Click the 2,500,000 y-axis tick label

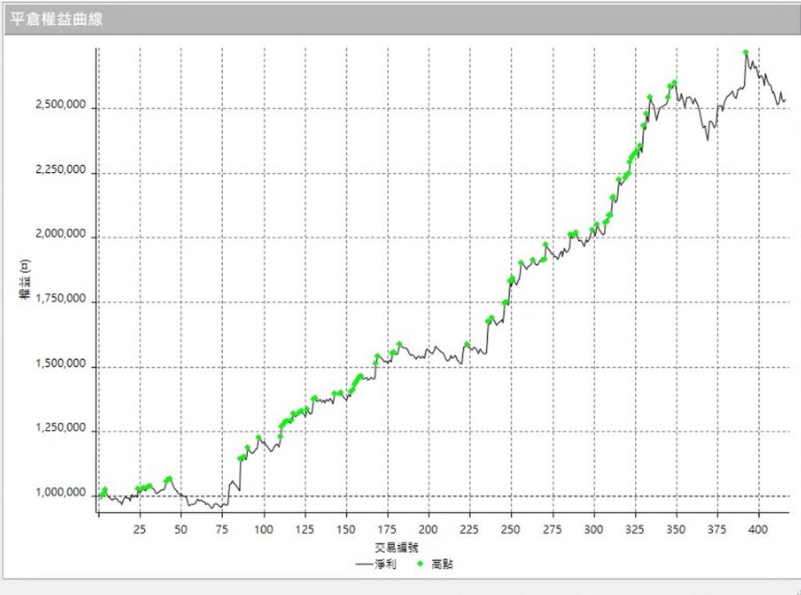pos(57,107)
